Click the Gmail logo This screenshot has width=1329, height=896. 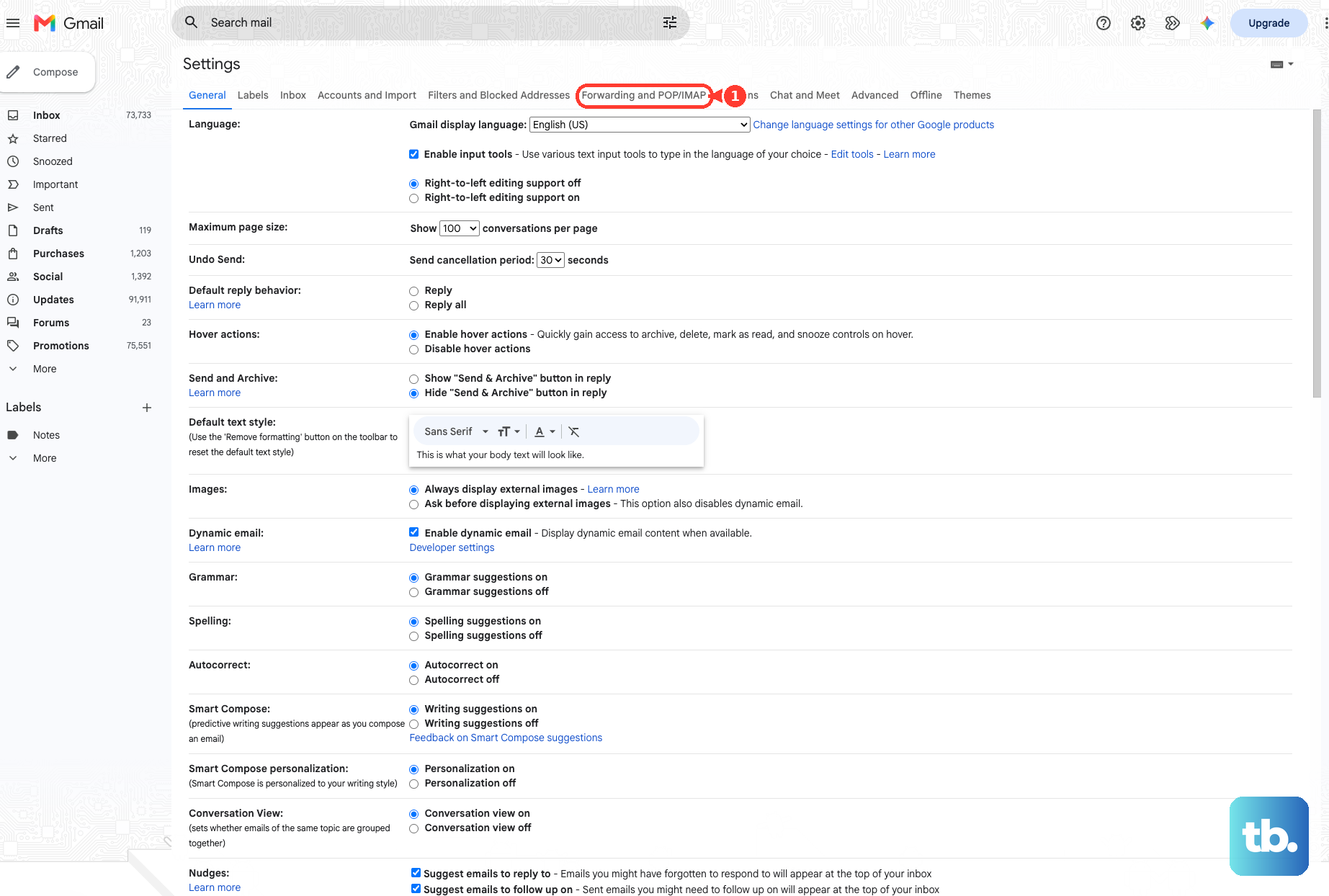click(x=69, y=23)
